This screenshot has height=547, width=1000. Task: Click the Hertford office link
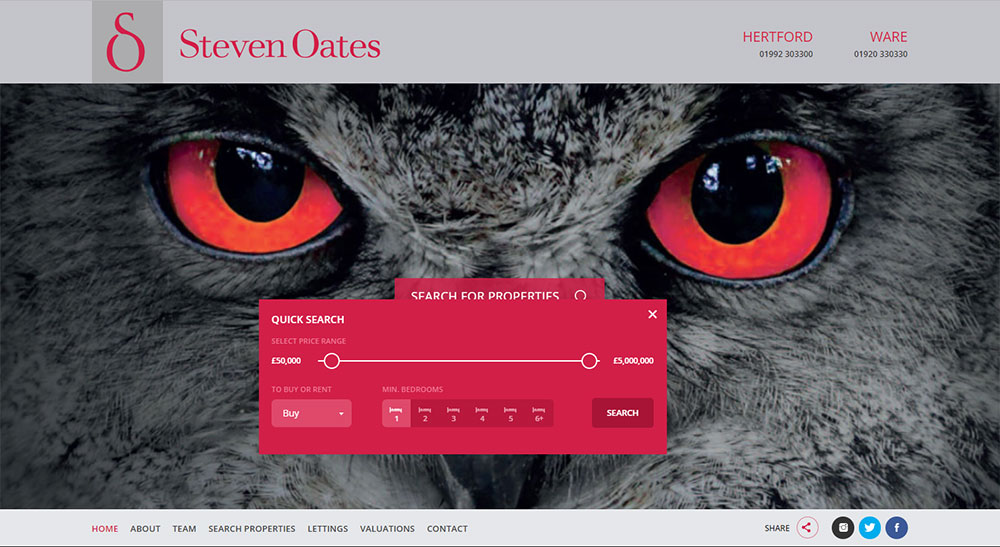coord(777,37)
